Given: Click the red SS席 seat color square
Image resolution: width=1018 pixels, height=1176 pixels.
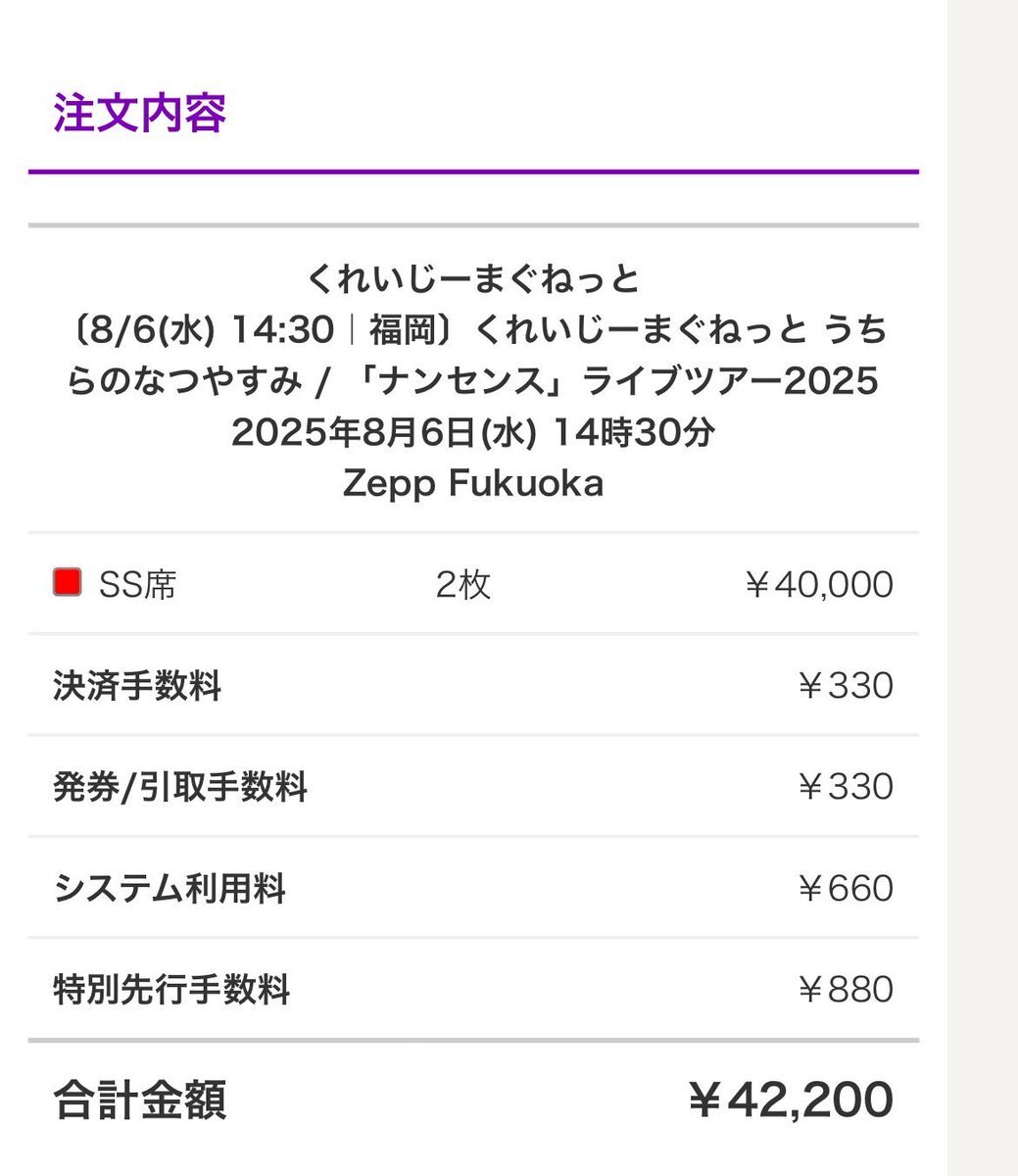Looking at the screenshot, I should pos(67,583).
